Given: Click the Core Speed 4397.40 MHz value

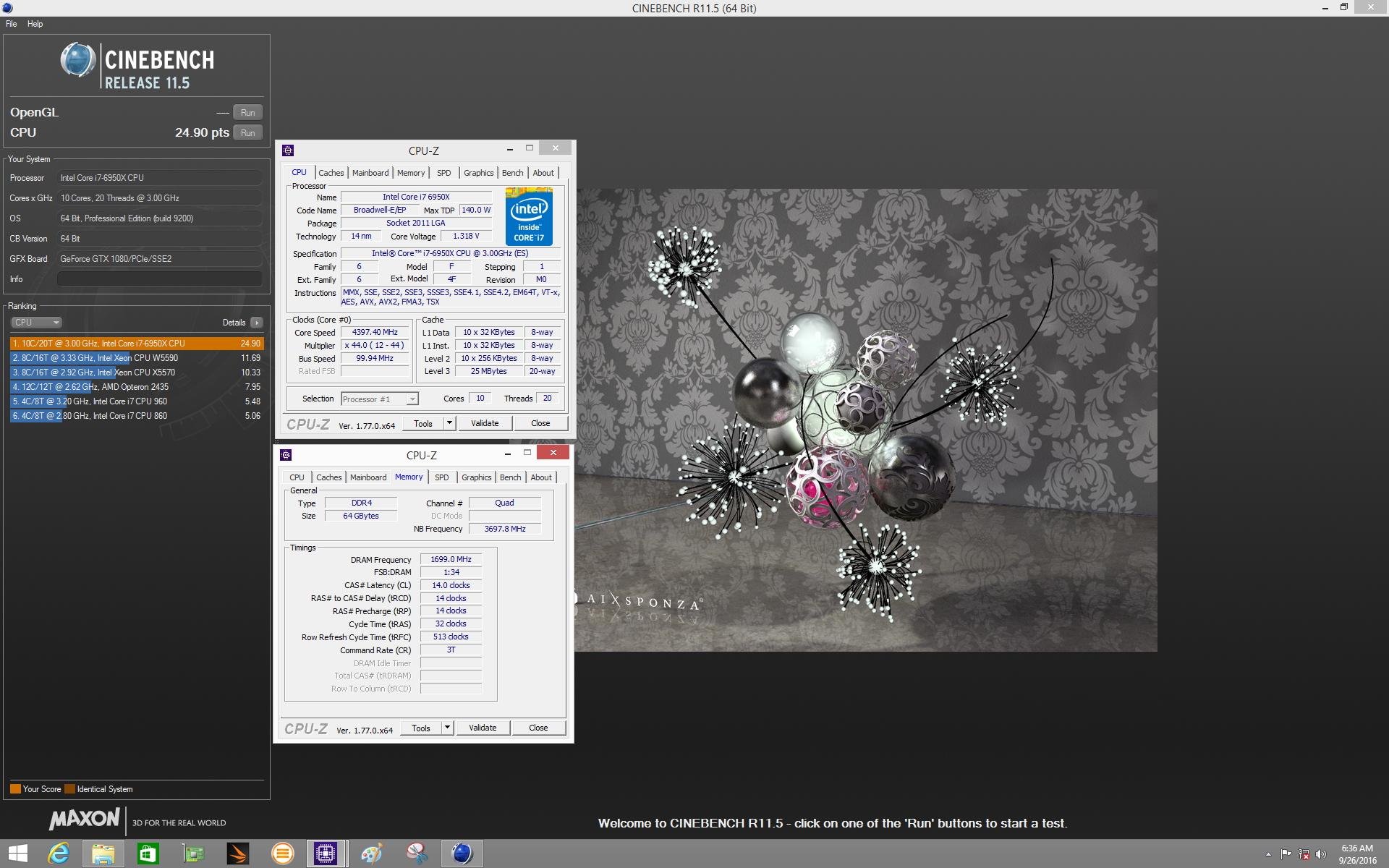Looking at the screenshot, I should click(x=375, y=333).
